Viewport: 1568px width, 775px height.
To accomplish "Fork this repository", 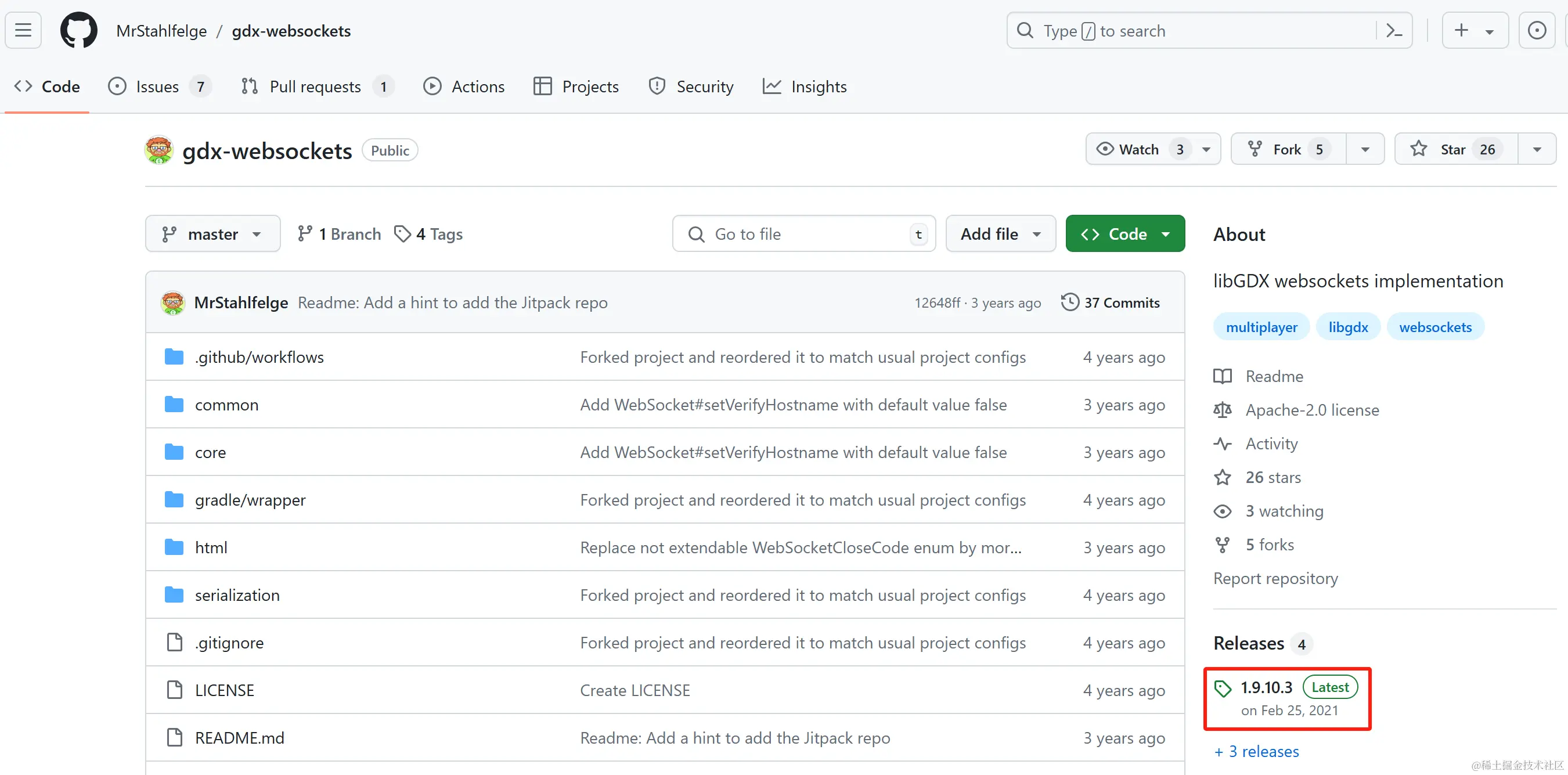I will coord(1288,149).
